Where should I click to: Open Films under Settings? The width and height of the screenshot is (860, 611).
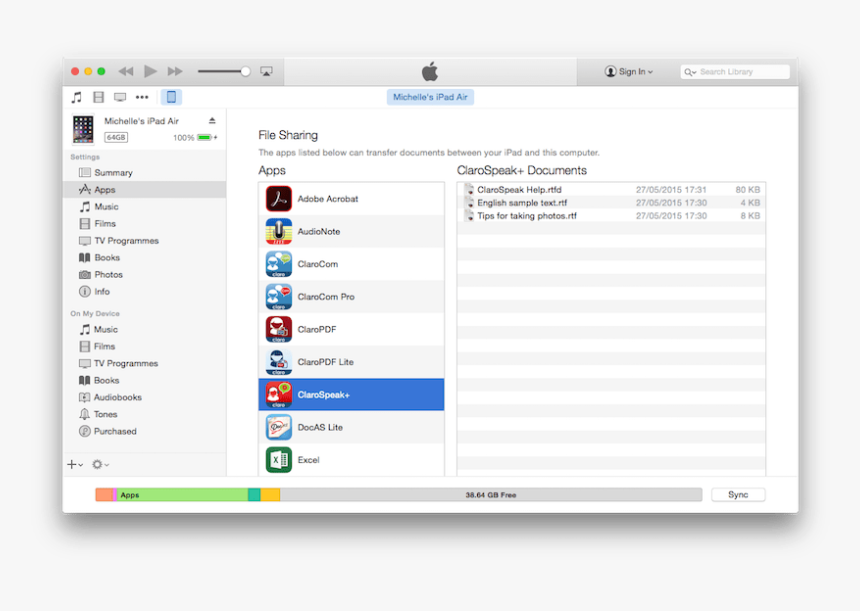point(145,224)
